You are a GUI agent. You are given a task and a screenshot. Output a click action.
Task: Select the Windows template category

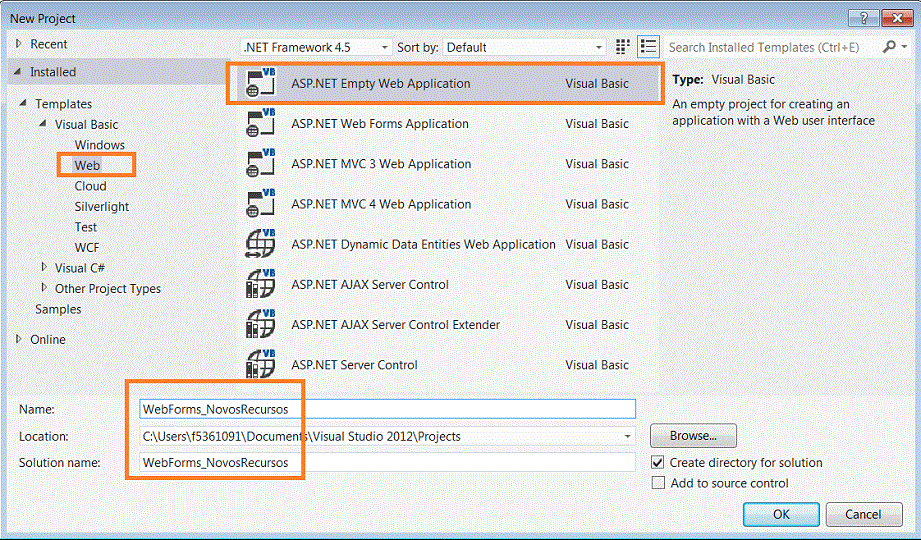99,145
